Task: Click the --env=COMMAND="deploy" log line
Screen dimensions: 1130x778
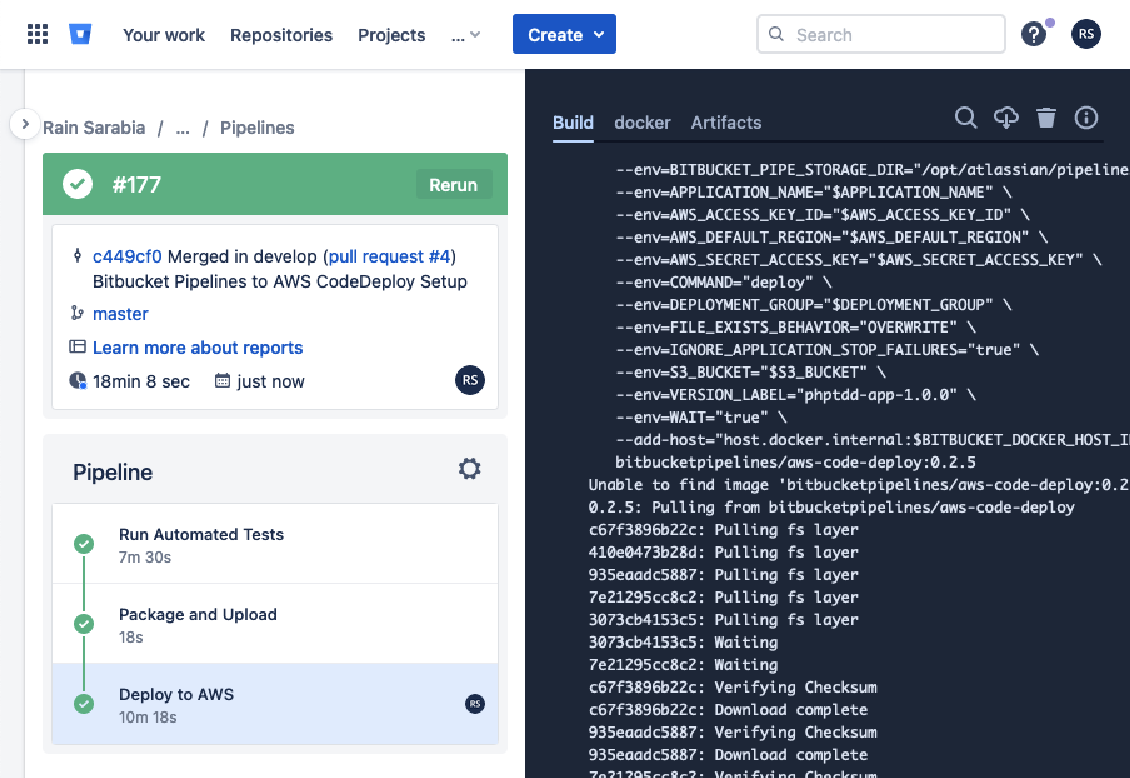Action: click(724, 282)
